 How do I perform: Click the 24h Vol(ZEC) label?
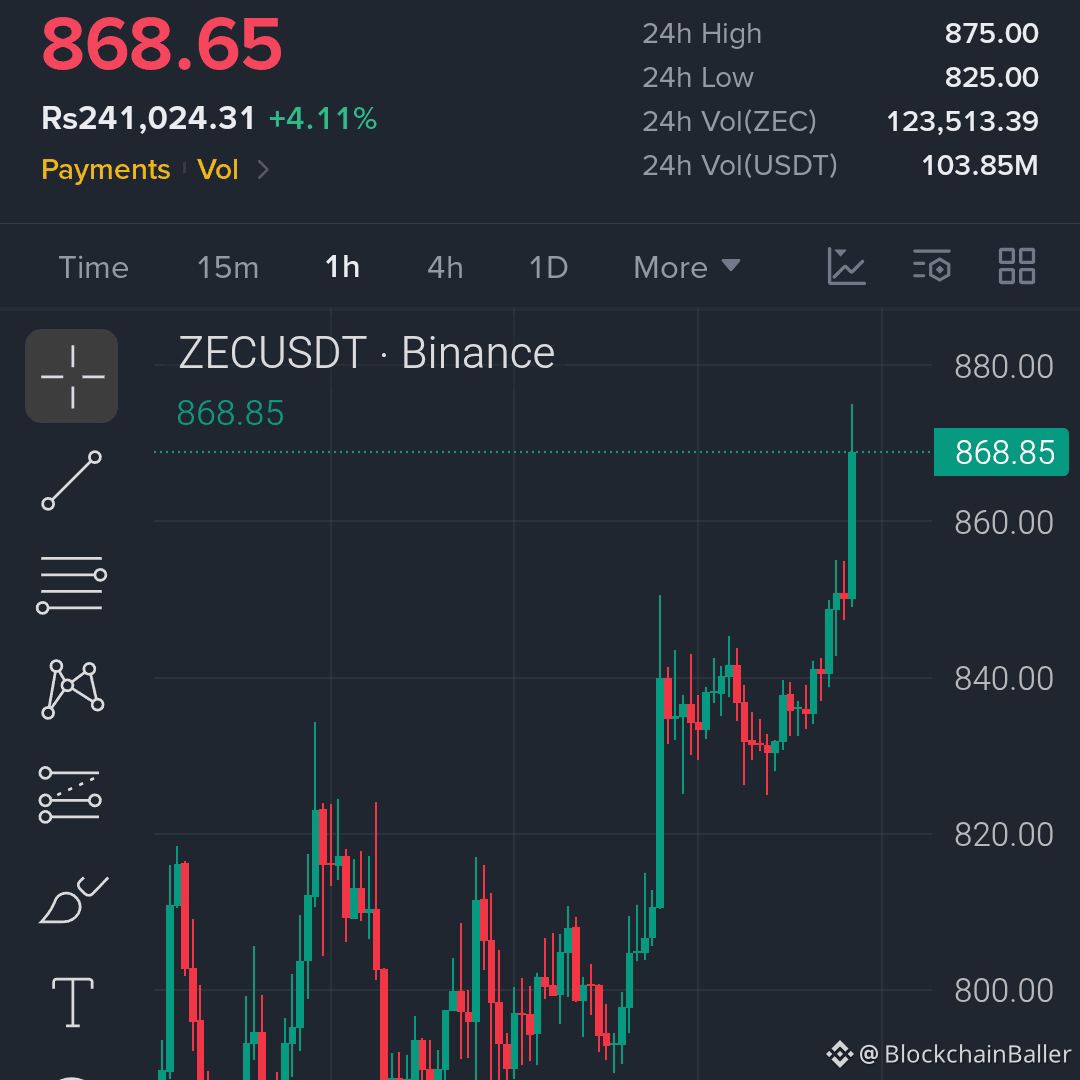coord(729,121)
